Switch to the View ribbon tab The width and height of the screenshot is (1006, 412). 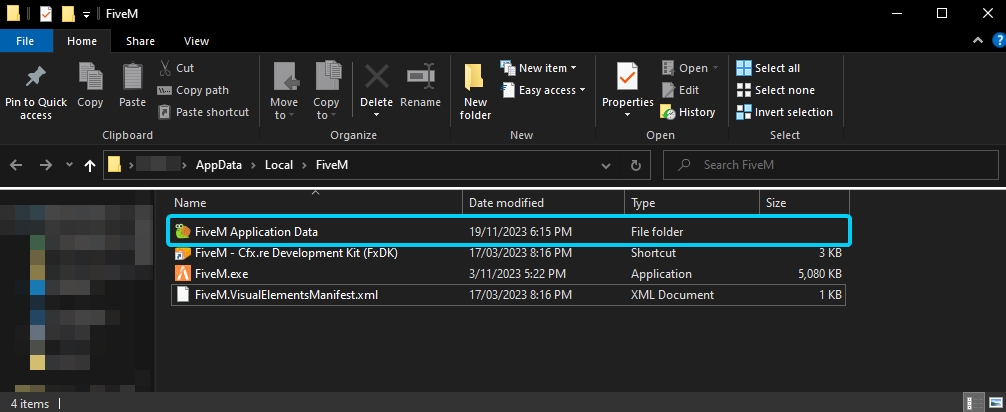point(196,41)
